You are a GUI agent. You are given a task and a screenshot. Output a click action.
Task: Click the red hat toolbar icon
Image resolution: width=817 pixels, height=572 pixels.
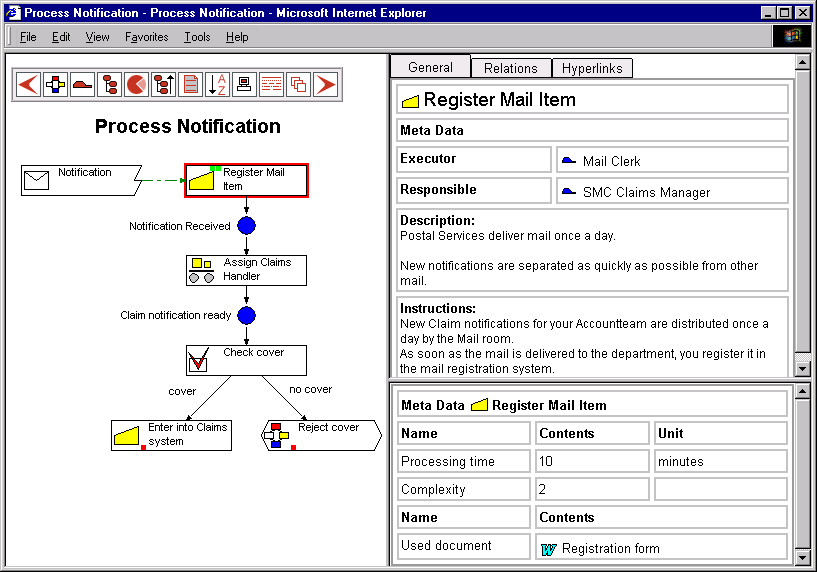click(x=82, y=85)
